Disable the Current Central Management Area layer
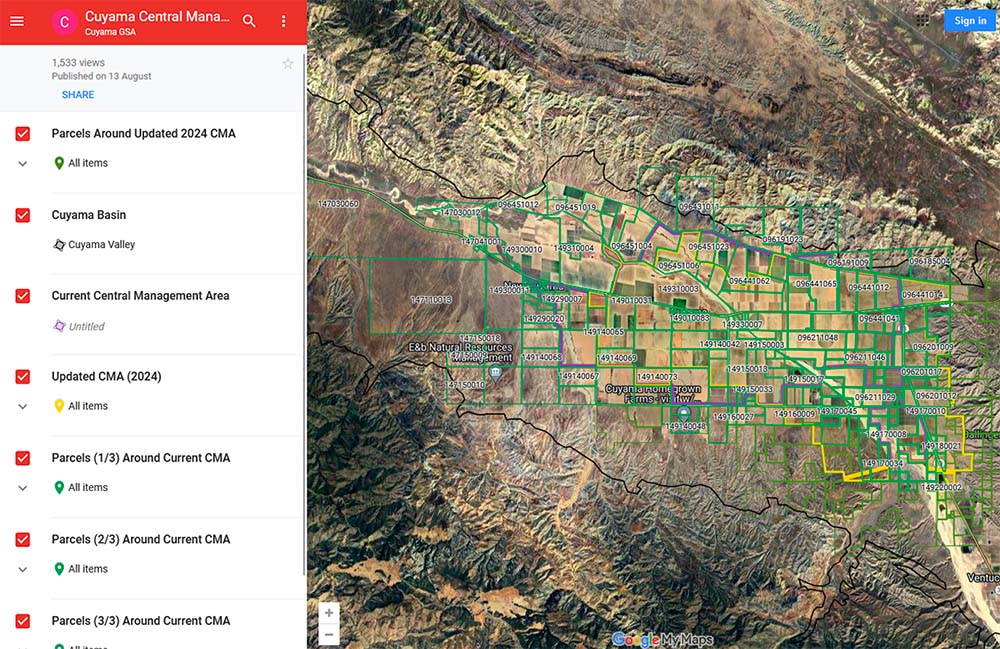This screenshot has height=649, width=1000. 21,296
